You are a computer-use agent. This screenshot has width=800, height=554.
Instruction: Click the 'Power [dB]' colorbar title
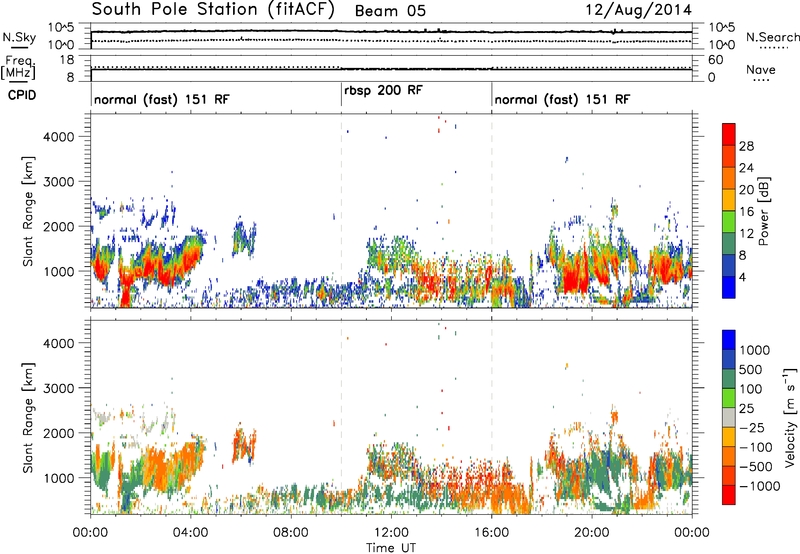click(x=764, y=211)
